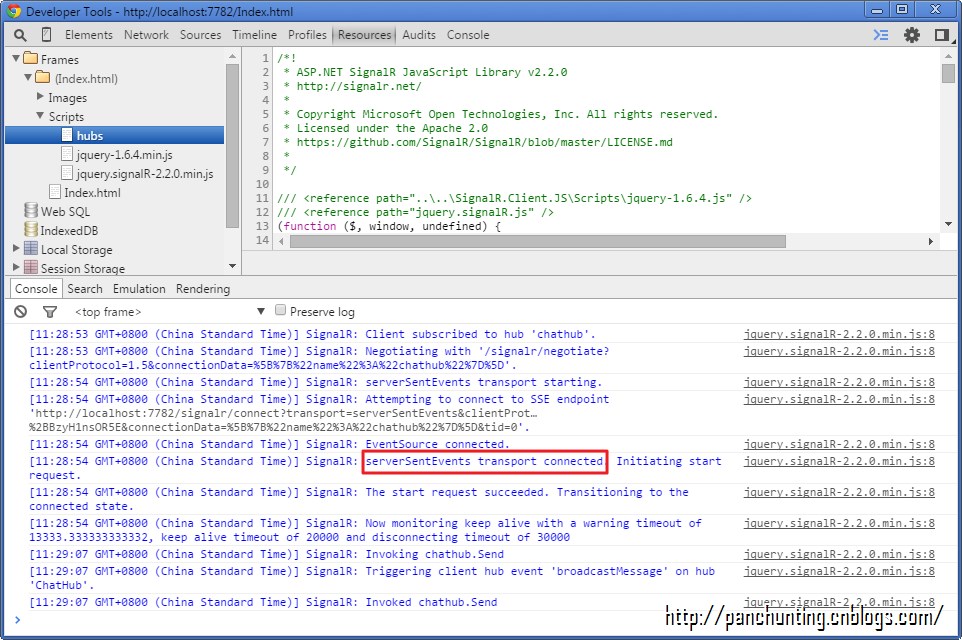Collapse the Frames tree node
The width and height of the screenshot is (962, 640).
click(x=16, y=58)
